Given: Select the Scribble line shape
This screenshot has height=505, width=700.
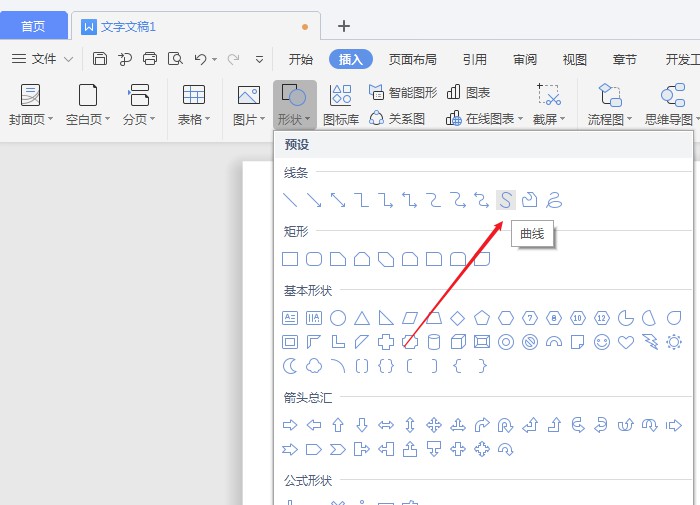Looking at the screenshot, I should 554,200.
